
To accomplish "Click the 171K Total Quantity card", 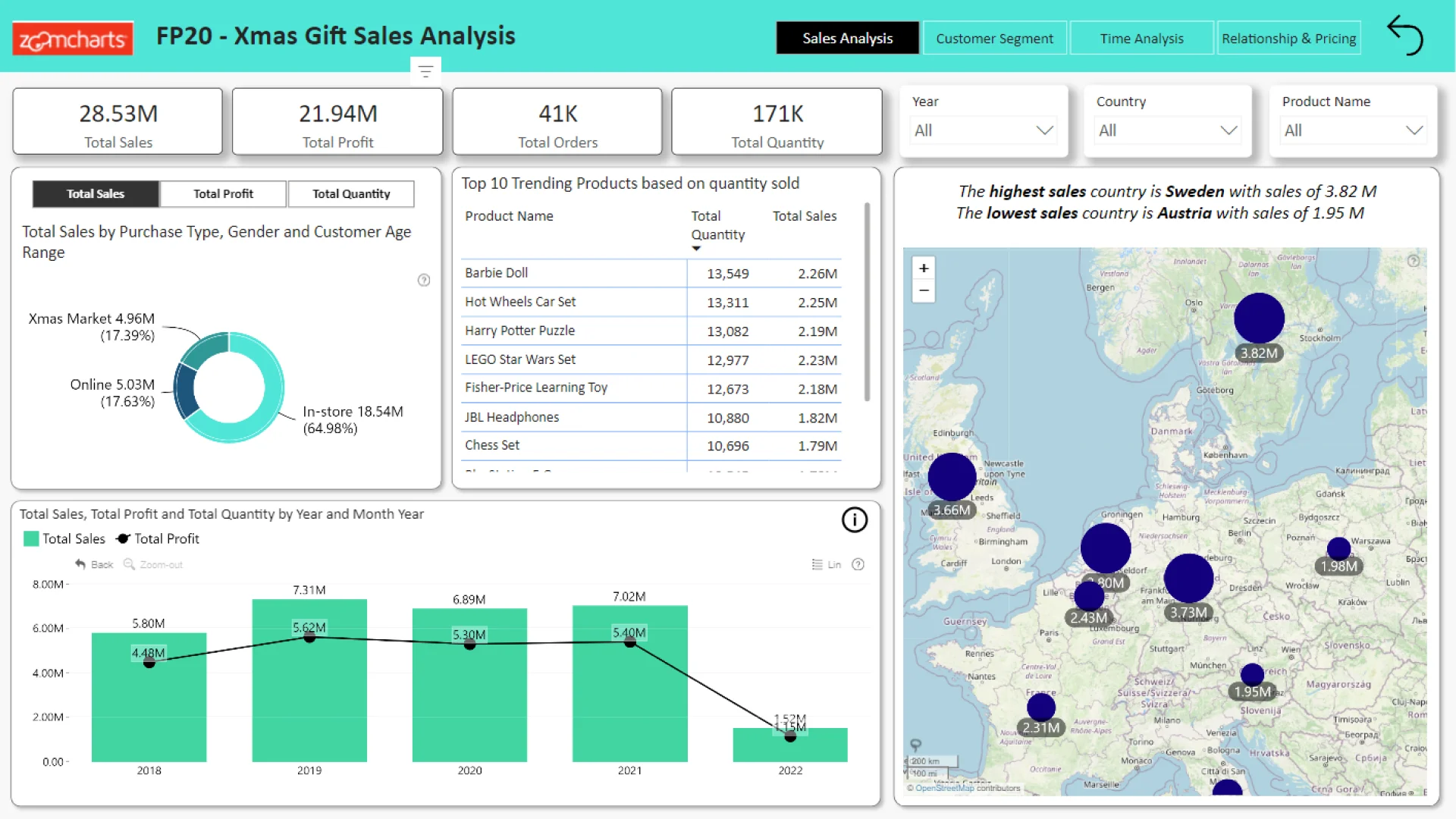I will tap(777, 121).
